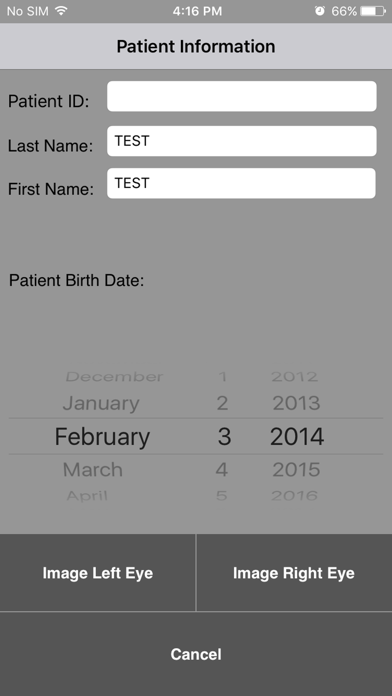Edit the Last Name field

coord(242,141)
